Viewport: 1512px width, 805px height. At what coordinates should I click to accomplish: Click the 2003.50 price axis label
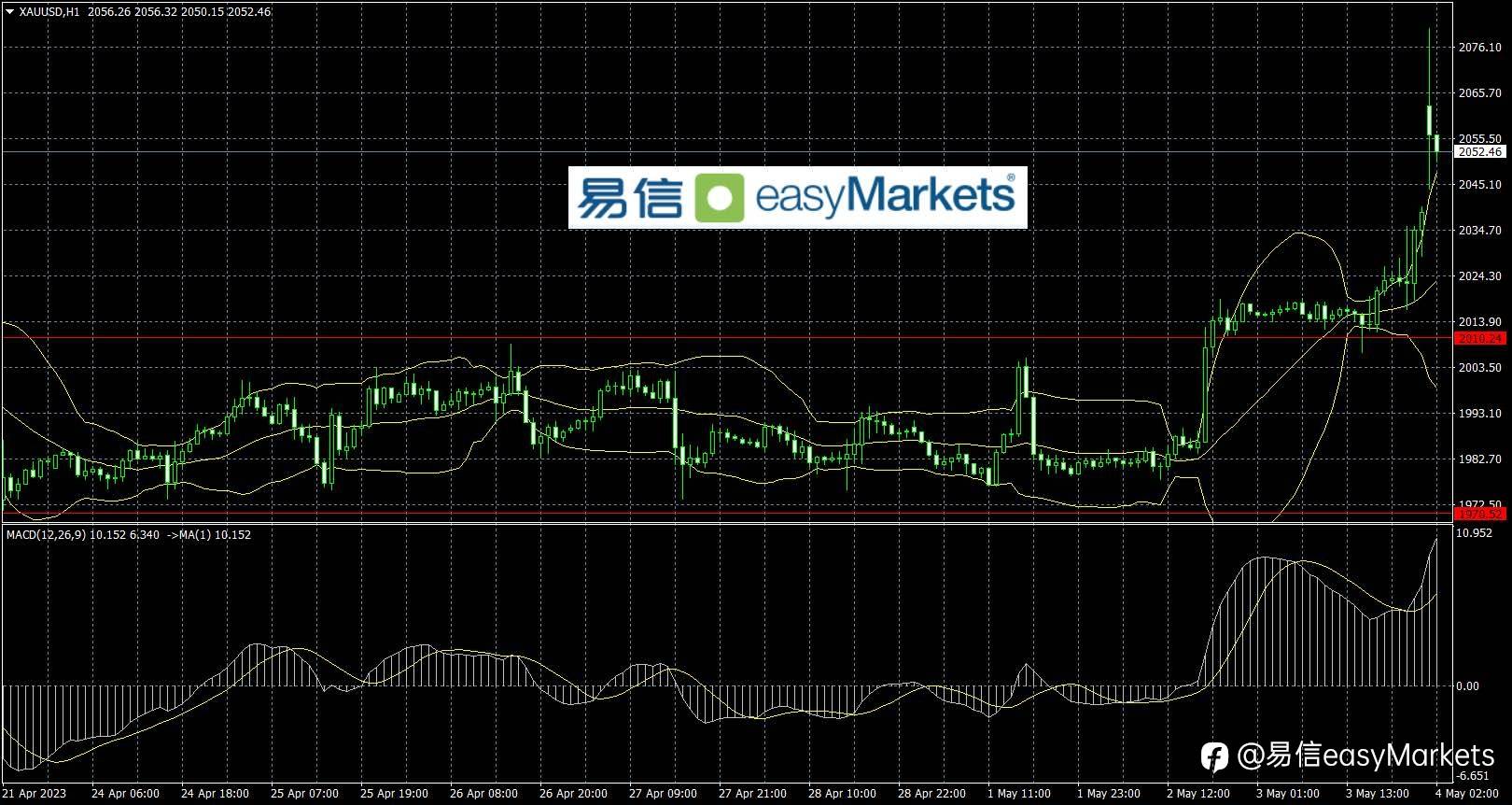point(1480,368)
